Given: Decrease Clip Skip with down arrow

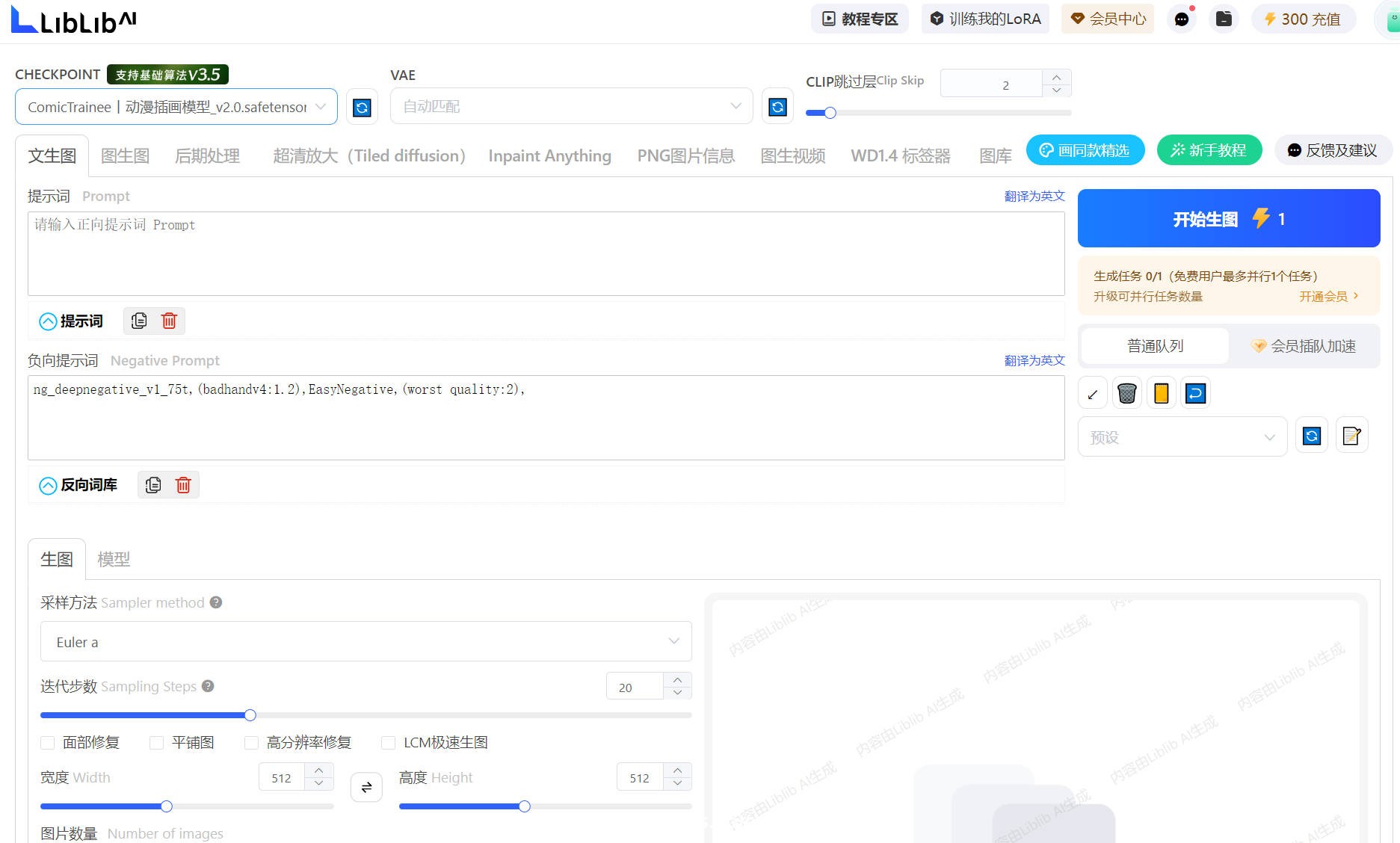Looking at the screenshot, I should pos(1056,90).
